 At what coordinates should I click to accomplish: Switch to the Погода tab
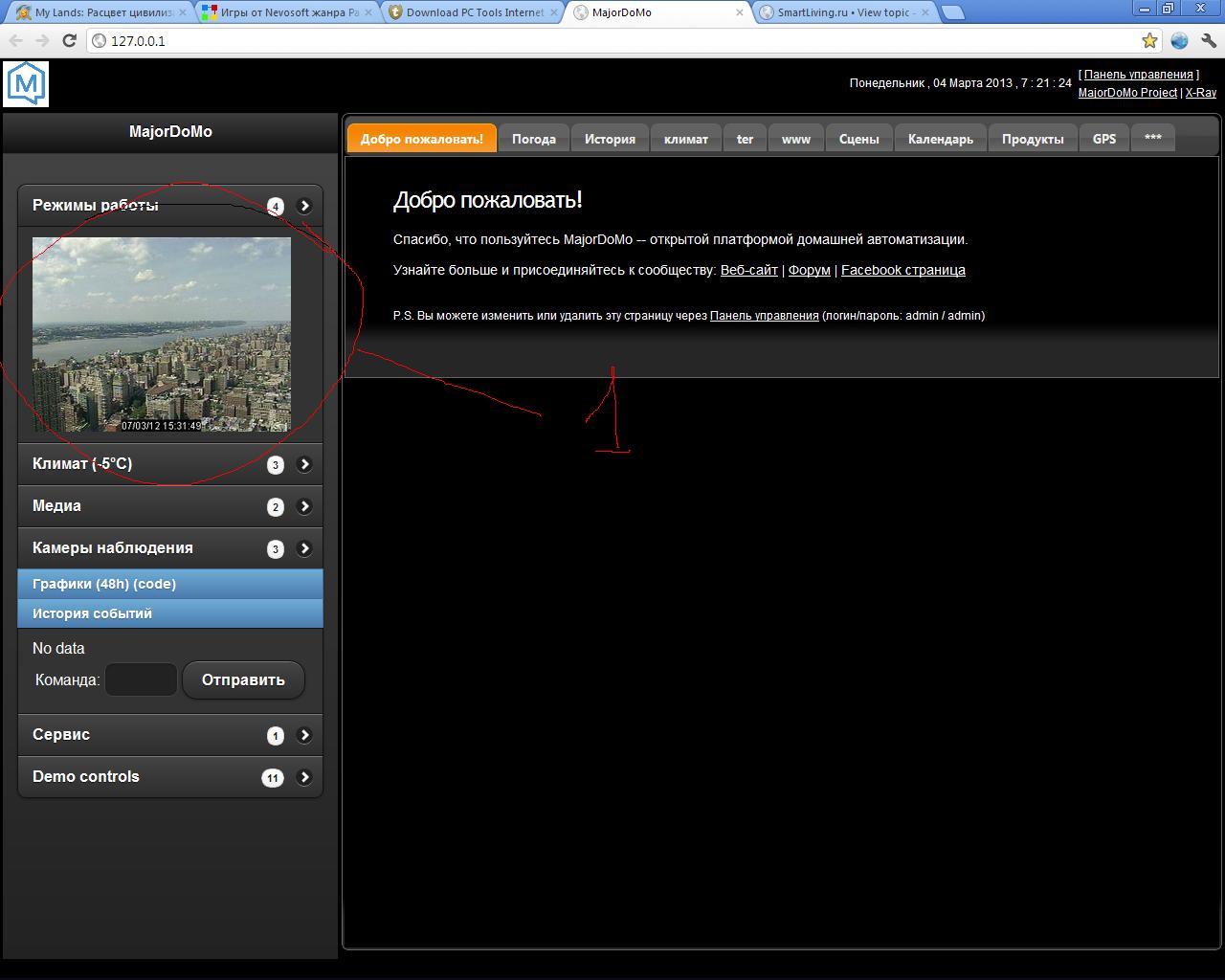(533, 139)
